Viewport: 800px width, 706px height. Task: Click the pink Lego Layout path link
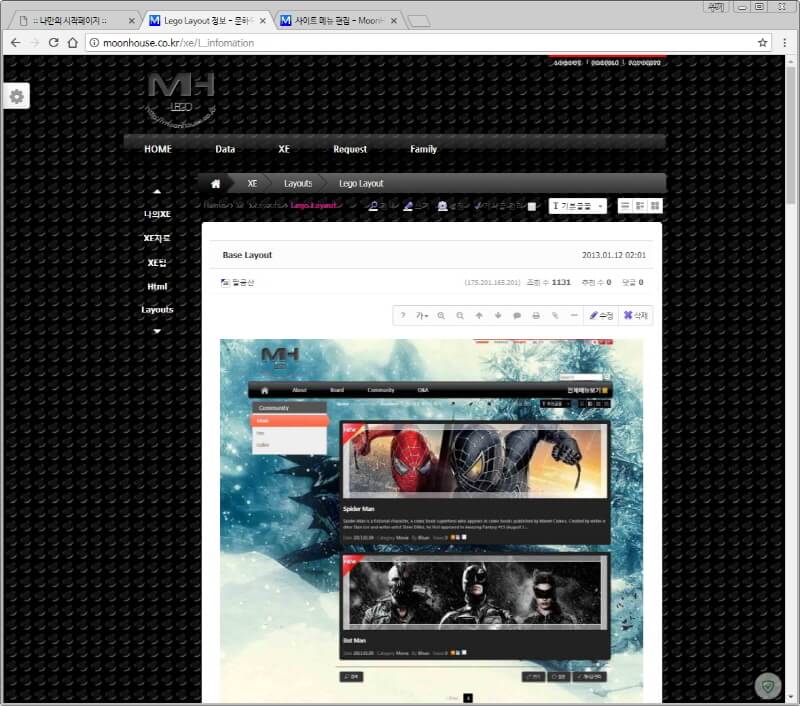[x=314, y=206]
